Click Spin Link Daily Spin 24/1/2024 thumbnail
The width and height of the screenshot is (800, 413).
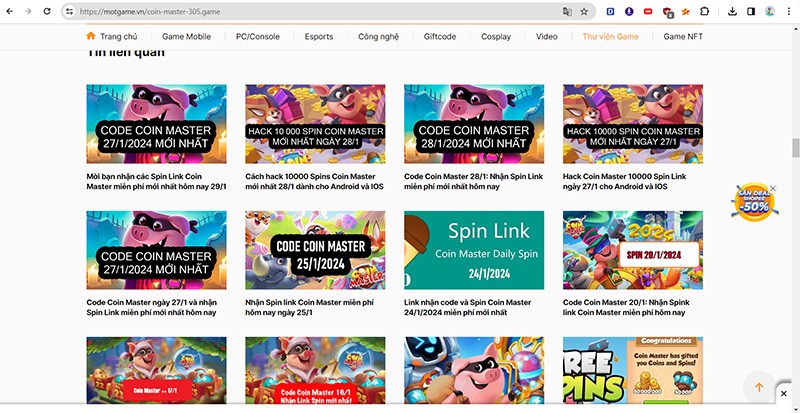pyautogui.click(x=474, y=250)
